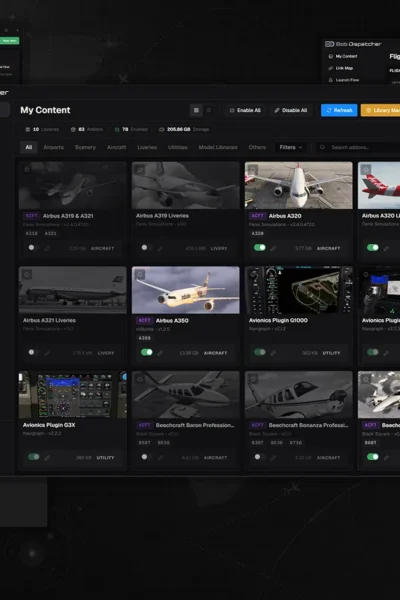Click the BT36 tag on Beechcraft Bonanza

296,443
